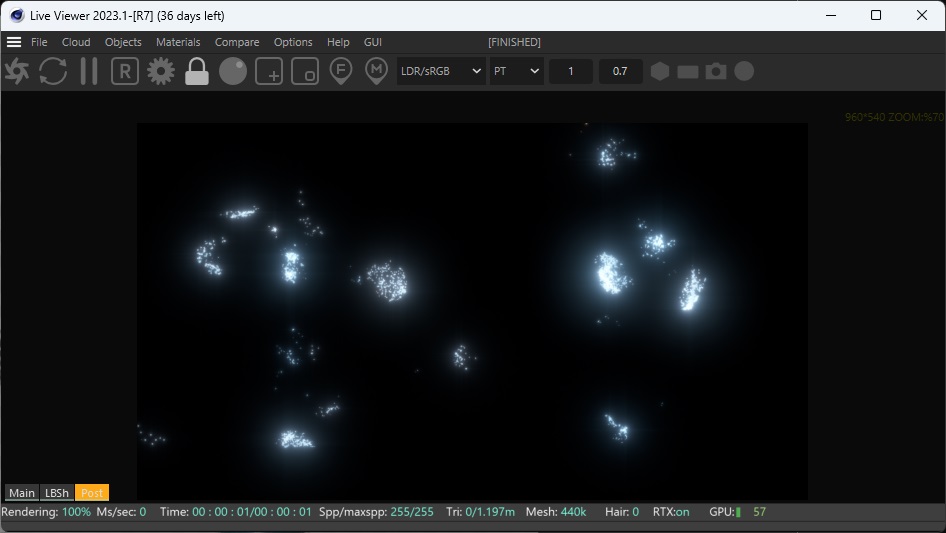Click the Cinema 4D app icon in title bar
946x533 pixels.
click(x=17, y=16)
